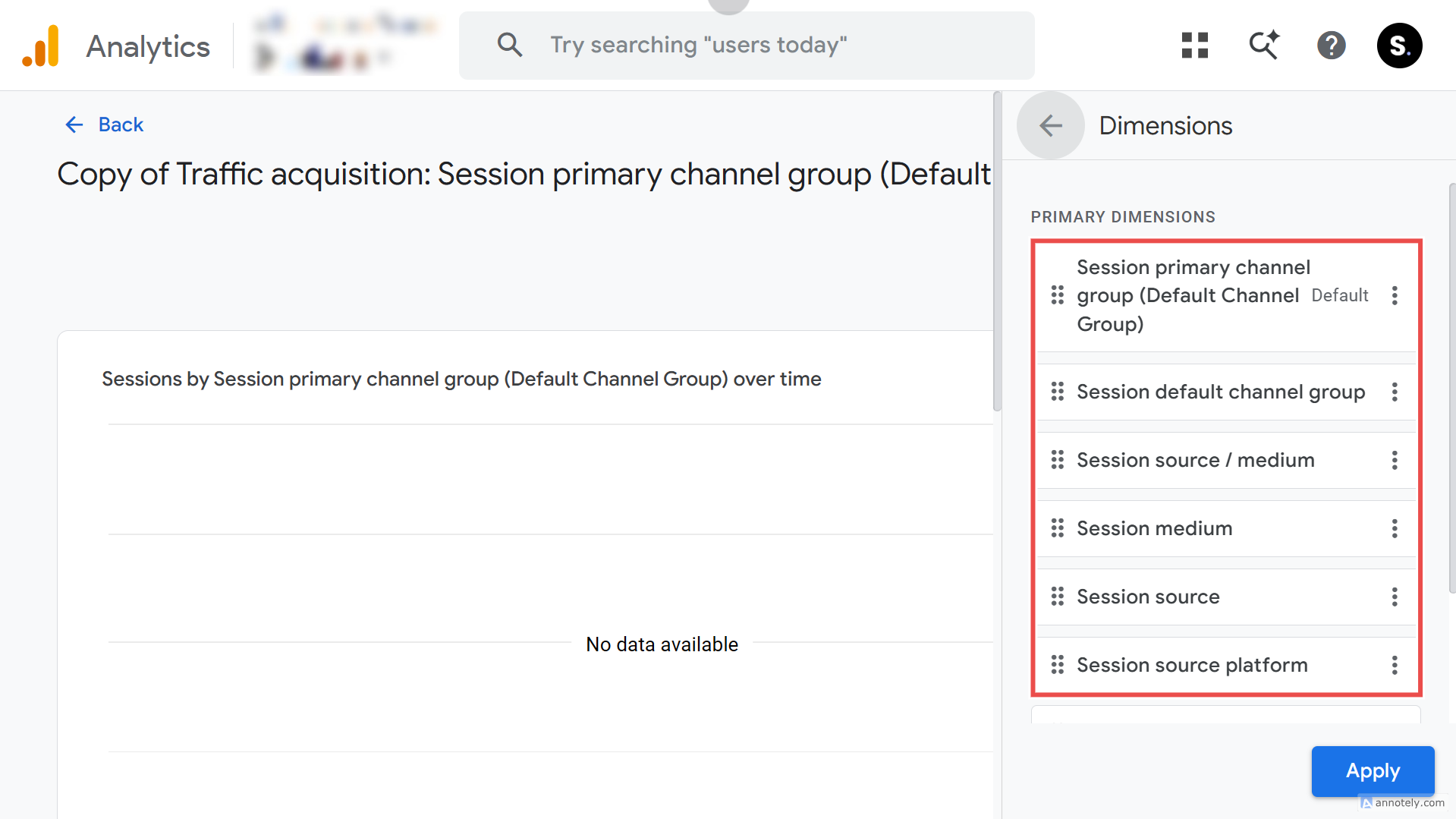Grab drag handle for Session medium
The image size is (1456, 819).
point(1057,528)
